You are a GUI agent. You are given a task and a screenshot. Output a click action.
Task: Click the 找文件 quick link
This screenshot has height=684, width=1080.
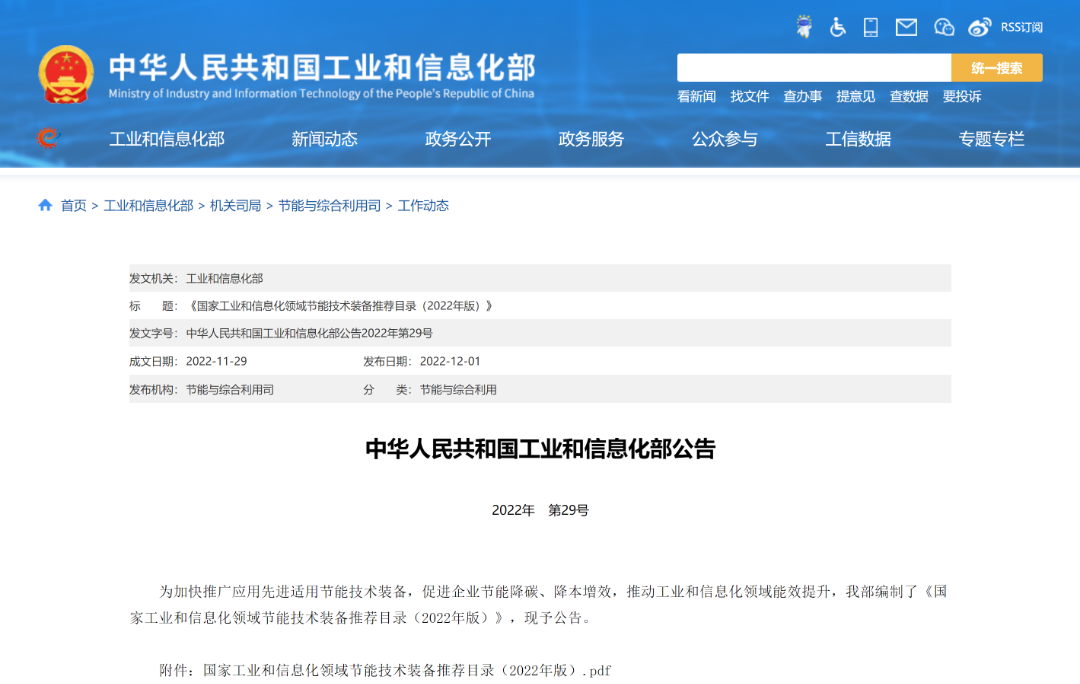[x=749, y=96]
